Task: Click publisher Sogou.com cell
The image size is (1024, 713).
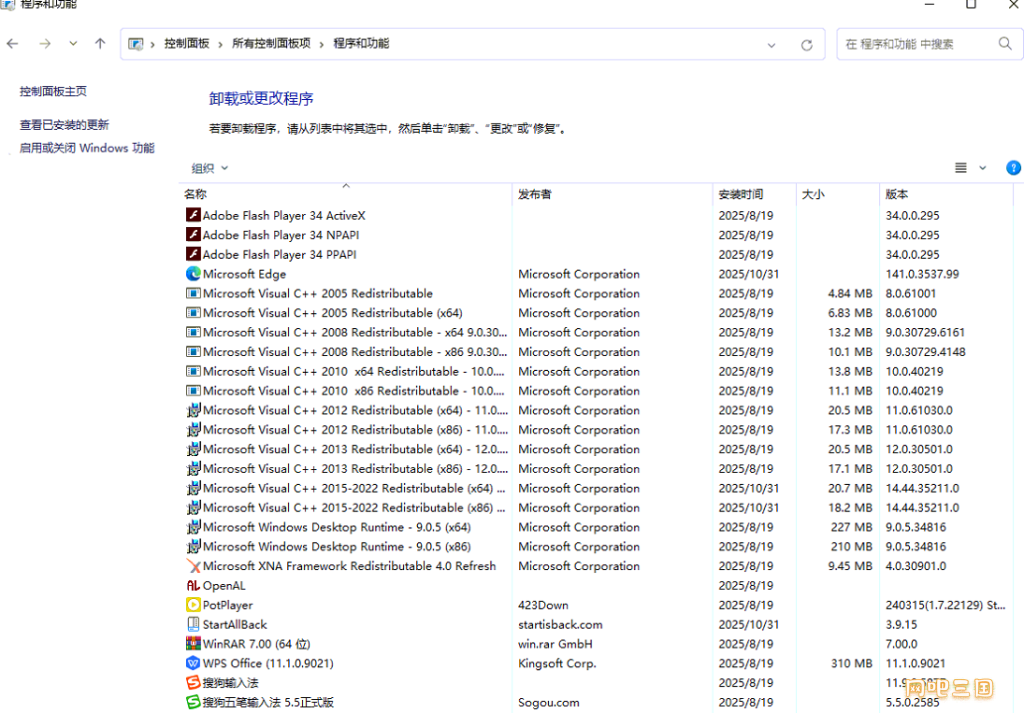Action: coord(549,703)
